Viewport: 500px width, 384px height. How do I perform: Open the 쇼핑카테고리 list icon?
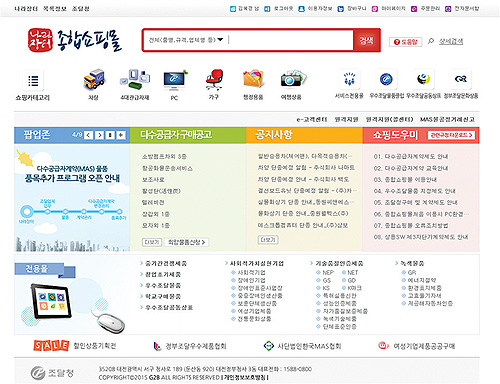pyautogui.click(x=33, y=80)
